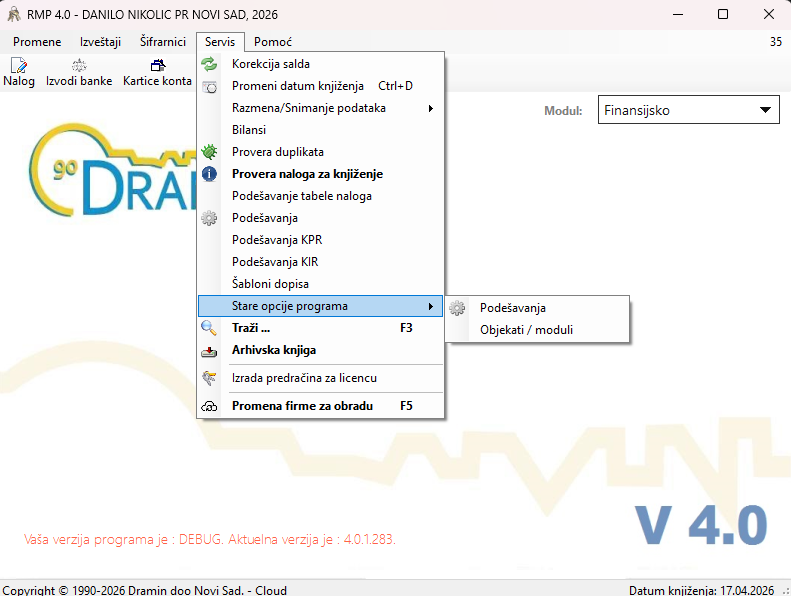Image resolution: width=791 pixels, height=596 pixels.
Task: Choose Objekati / moduli submenu entry
Action: pos(538,330)
